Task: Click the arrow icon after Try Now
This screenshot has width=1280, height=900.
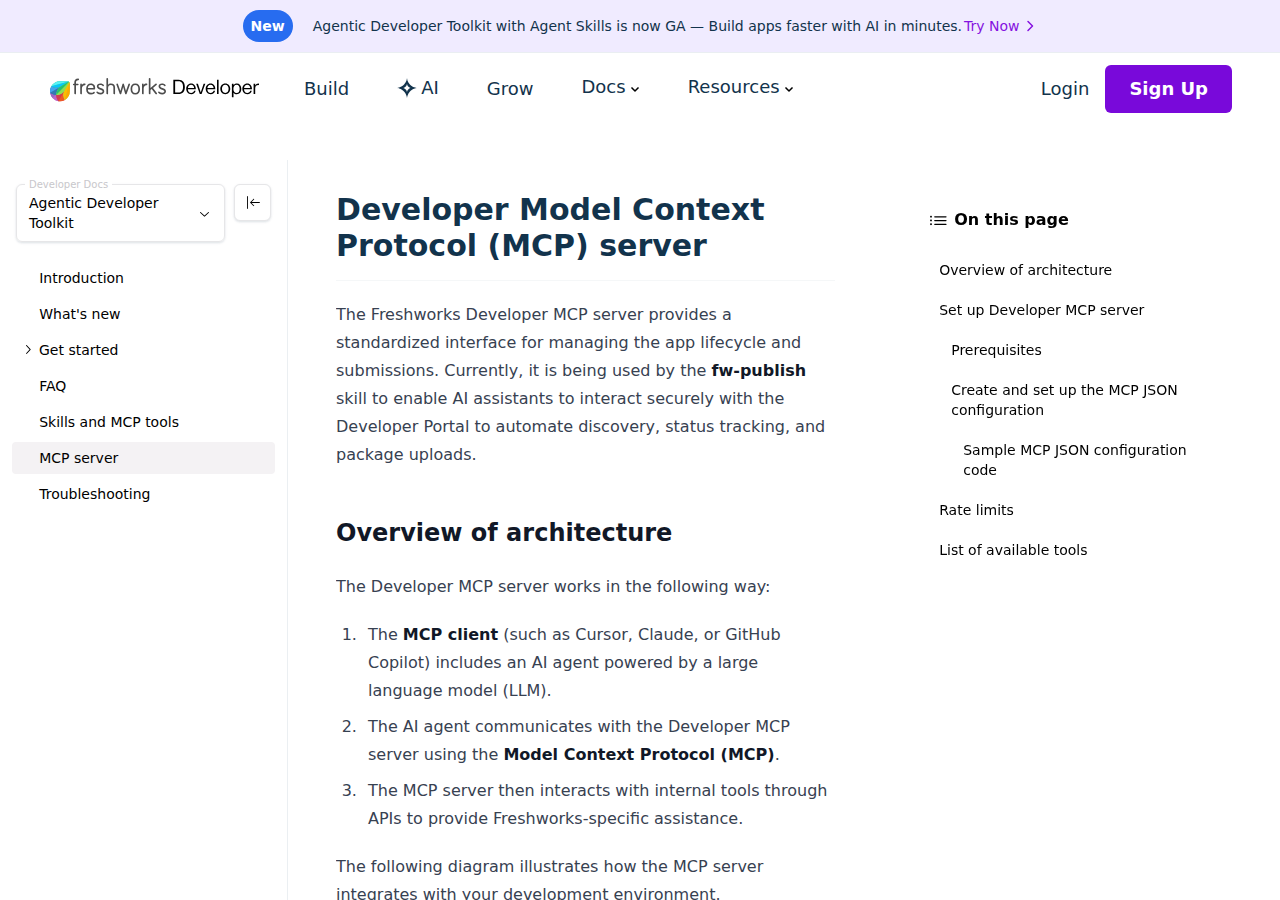Action: (x=1030, y=26)
